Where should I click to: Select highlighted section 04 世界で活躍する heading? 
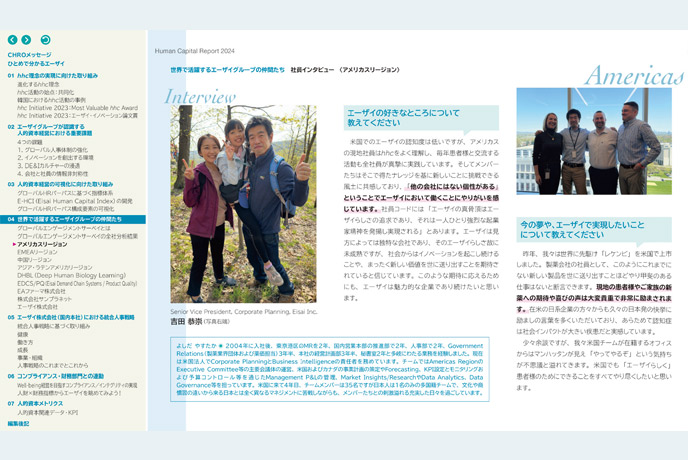pyautogui.click(x=73, y=219)
